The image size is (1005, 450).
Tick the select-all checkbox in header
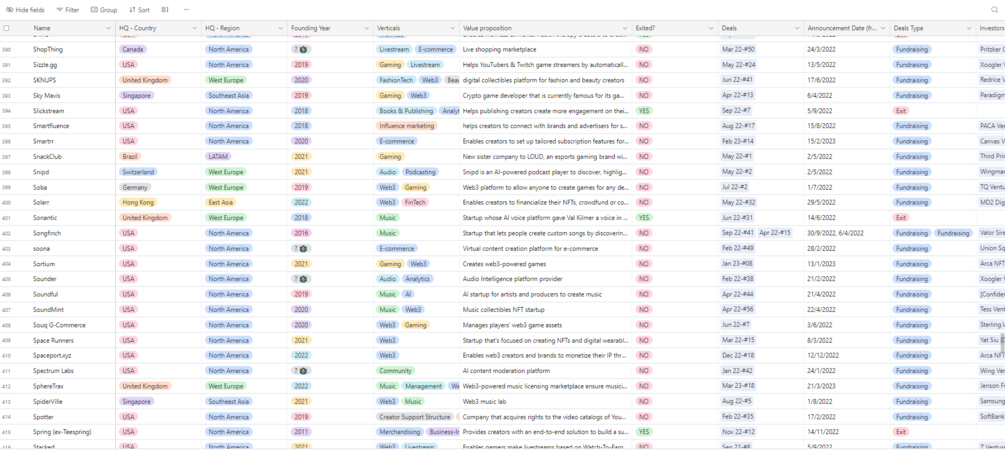point(6,28)
